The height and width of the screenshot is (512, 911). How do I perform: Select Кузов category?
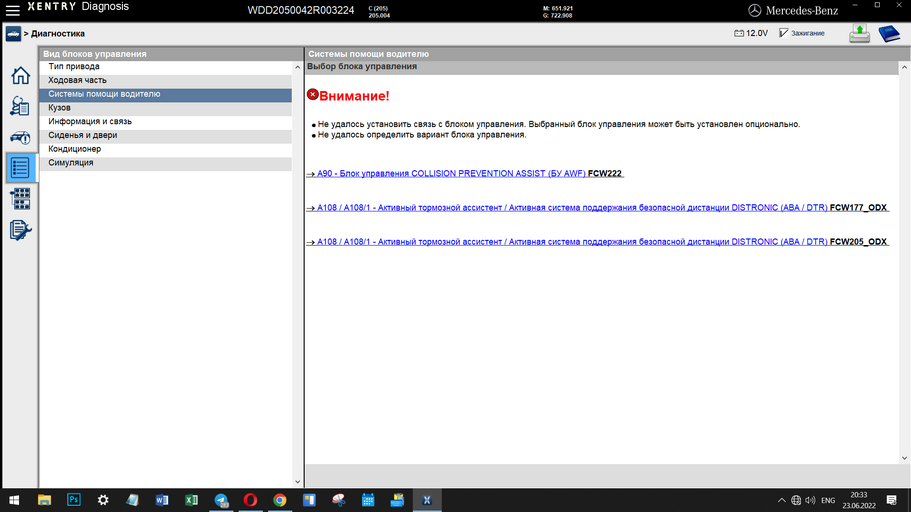coord(166,108)
